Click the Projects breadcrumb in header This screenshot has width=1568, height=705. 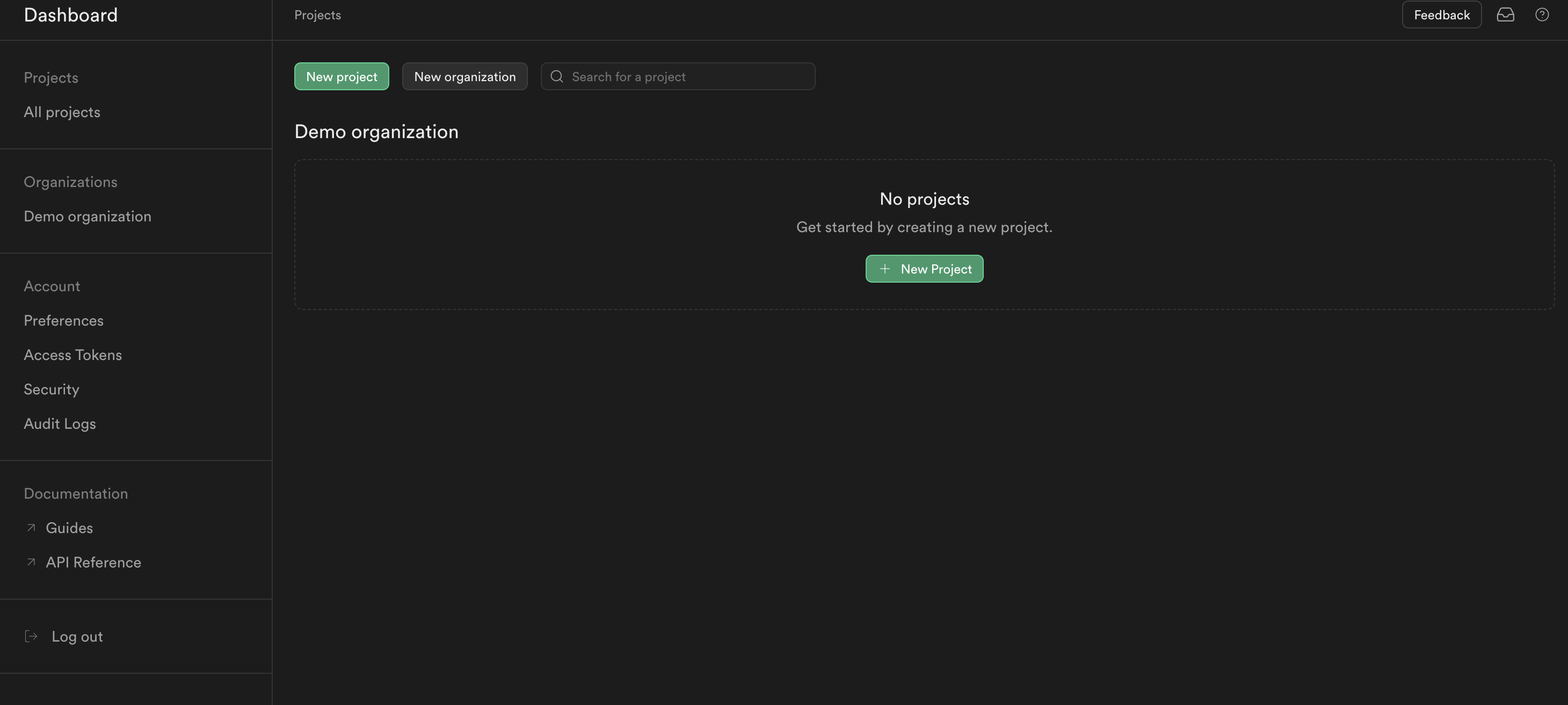pos(317,15)
